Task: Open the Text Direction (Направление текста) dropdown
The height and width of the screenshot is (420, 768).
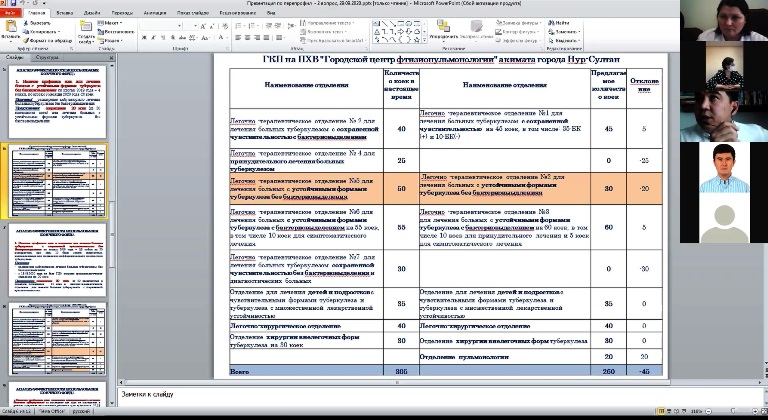Action: click(x=327, y=23)
